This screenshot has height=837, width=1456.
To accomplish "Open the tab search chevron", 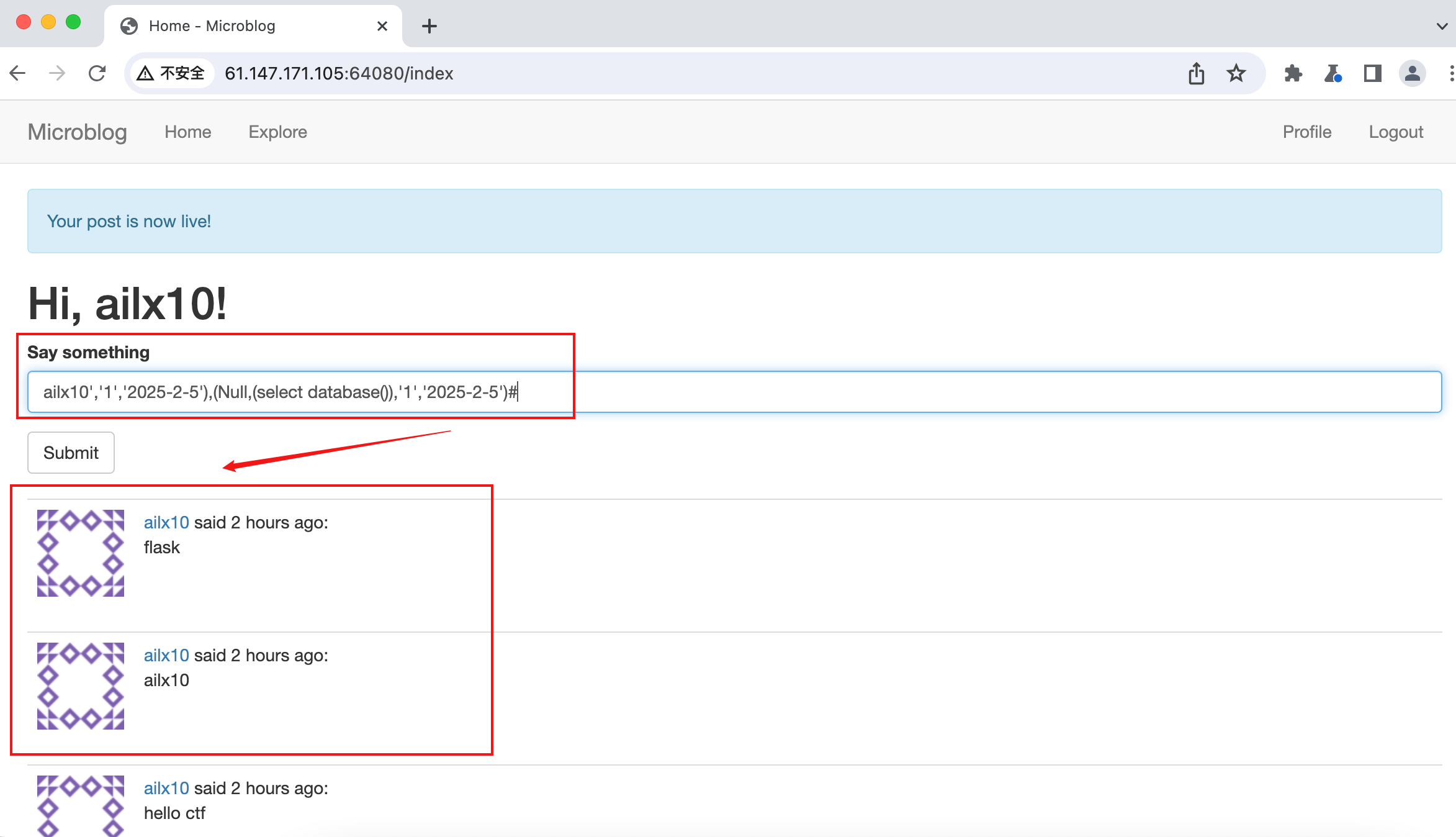I will 1441,25.
